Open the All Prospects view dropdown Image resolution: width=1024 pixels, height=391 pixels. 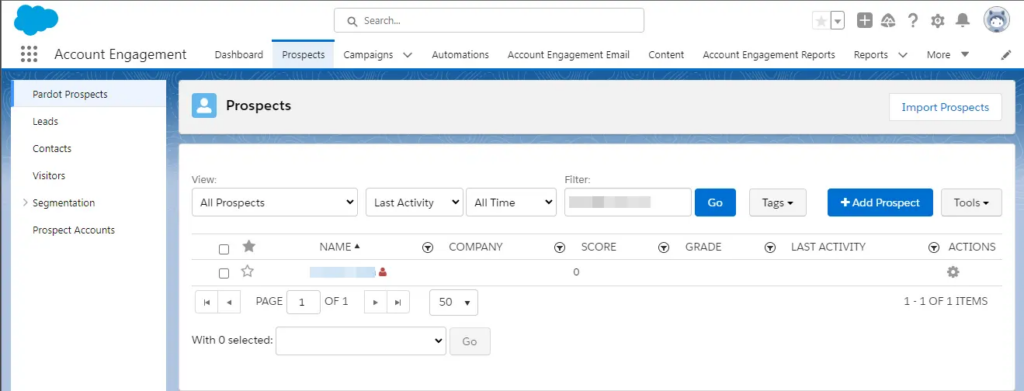click(x=275, y=202)
